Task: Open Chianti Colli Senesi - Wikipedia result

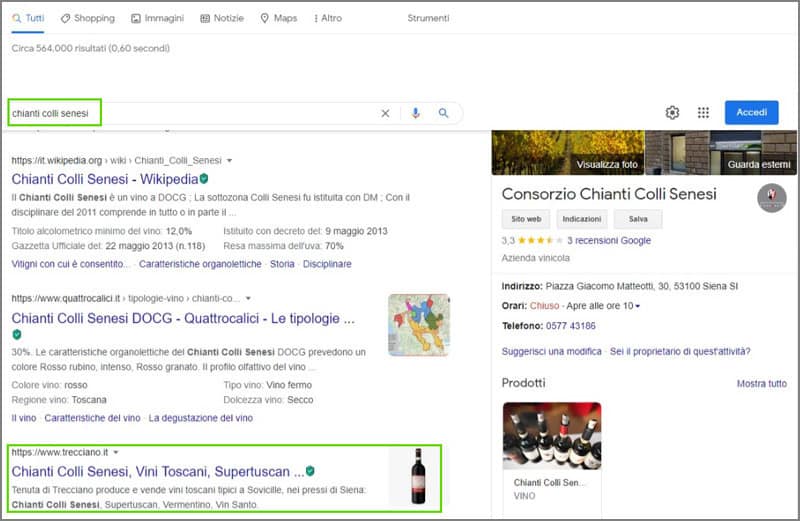Action: tap(105, 179)
